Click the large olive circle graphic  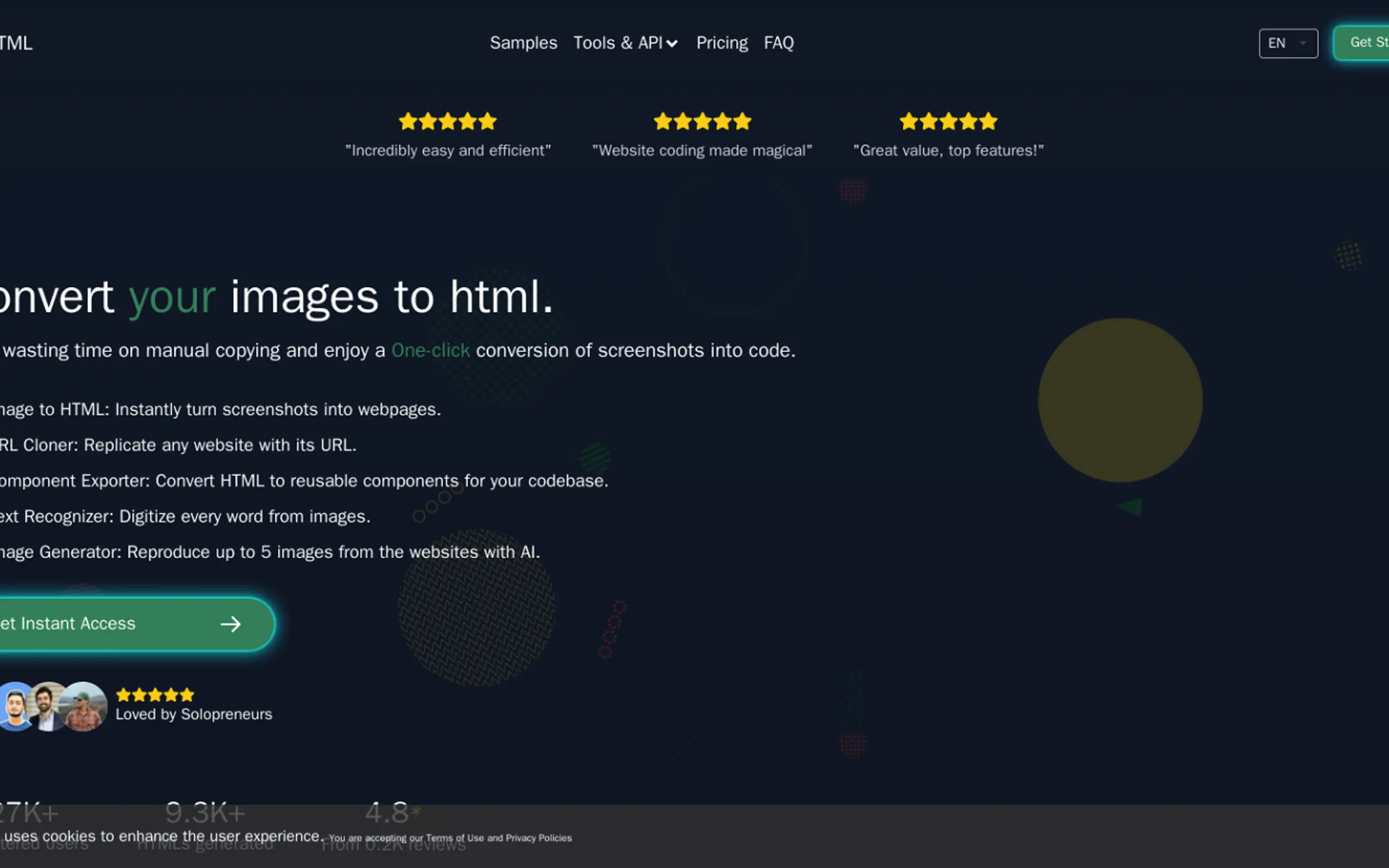click(1120, 400)
